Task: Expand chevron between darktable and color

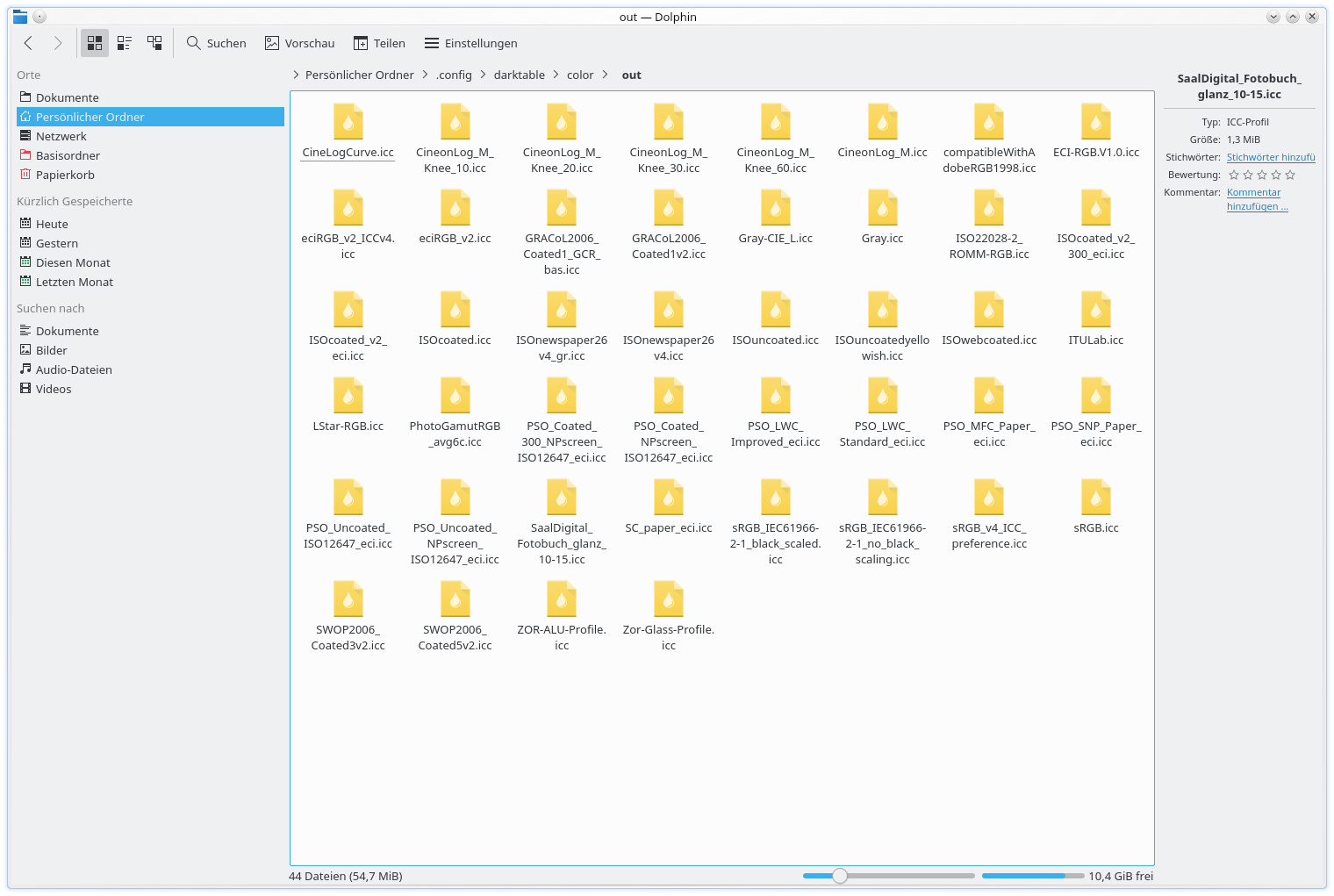Action: pyautogui.click(x=556, y=75)
